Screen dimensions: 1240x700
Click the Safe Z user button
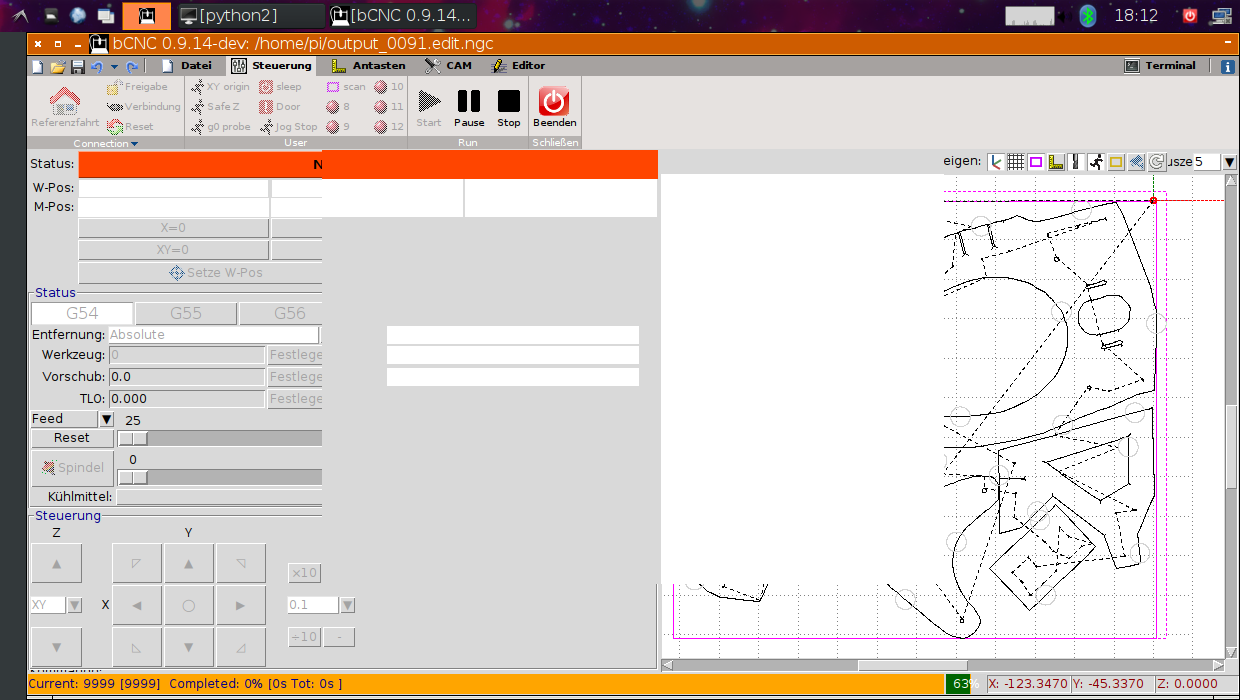click(215, 107)
